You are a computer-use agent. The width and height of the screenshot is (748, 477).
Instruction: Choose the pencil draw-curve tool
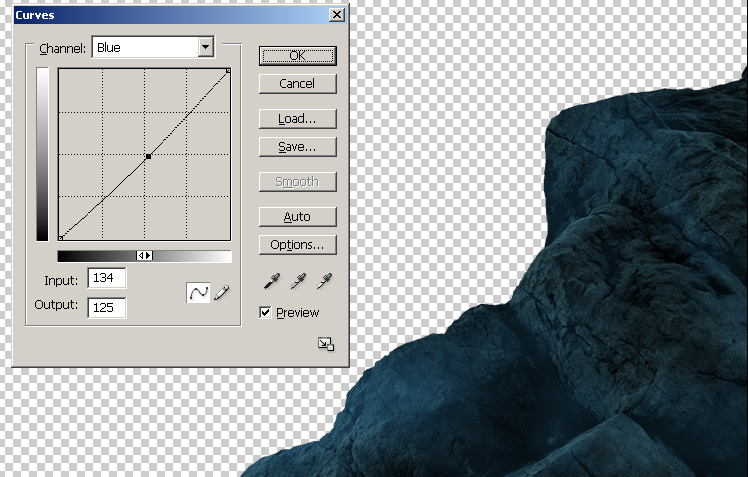221,292
